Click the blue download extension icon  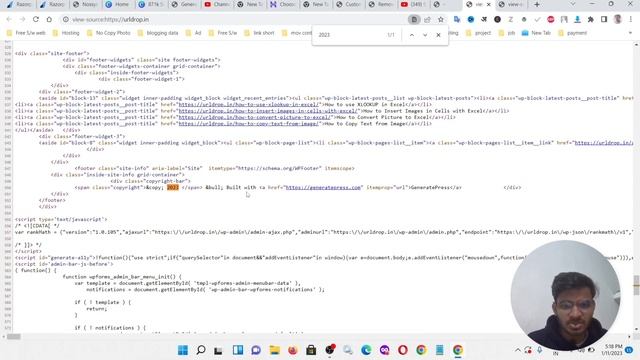click(577, 19)
